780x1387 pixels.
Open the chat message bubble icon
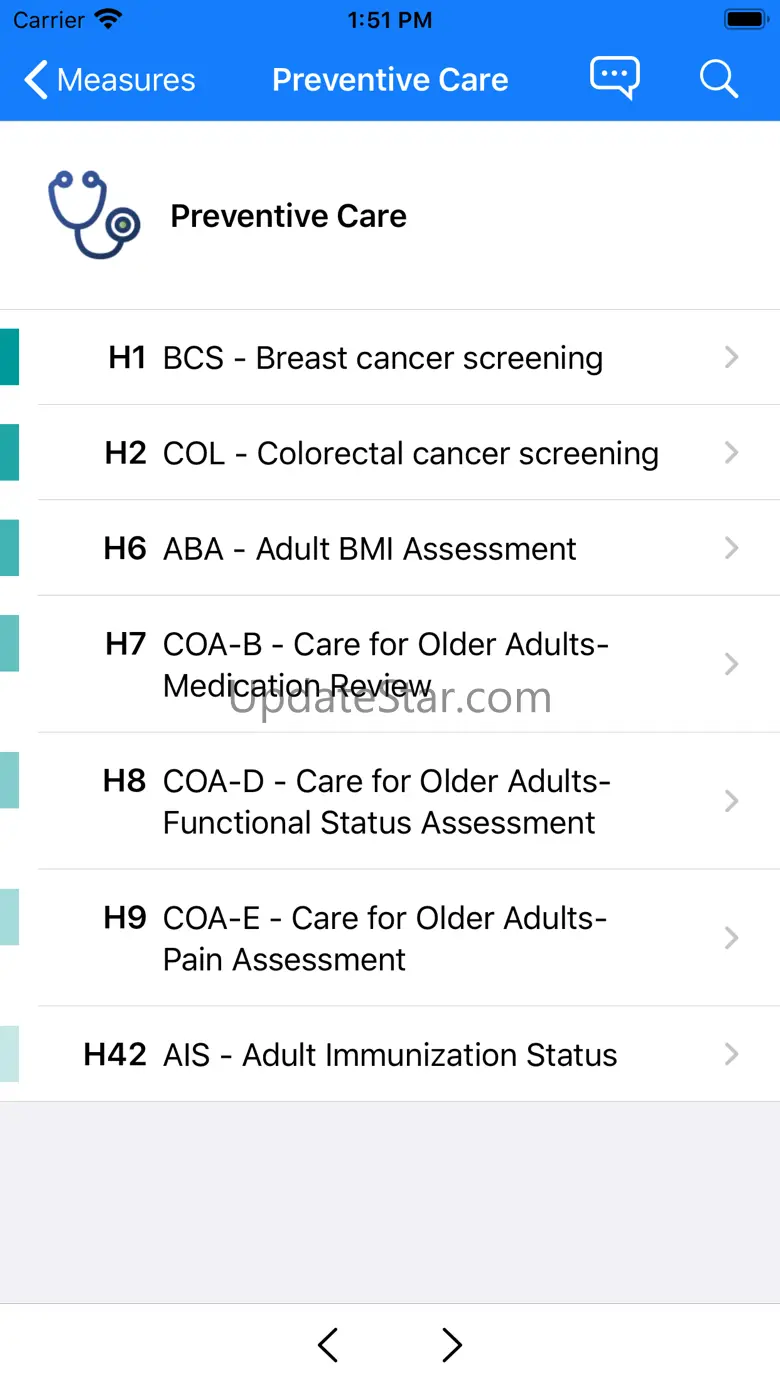614,78
